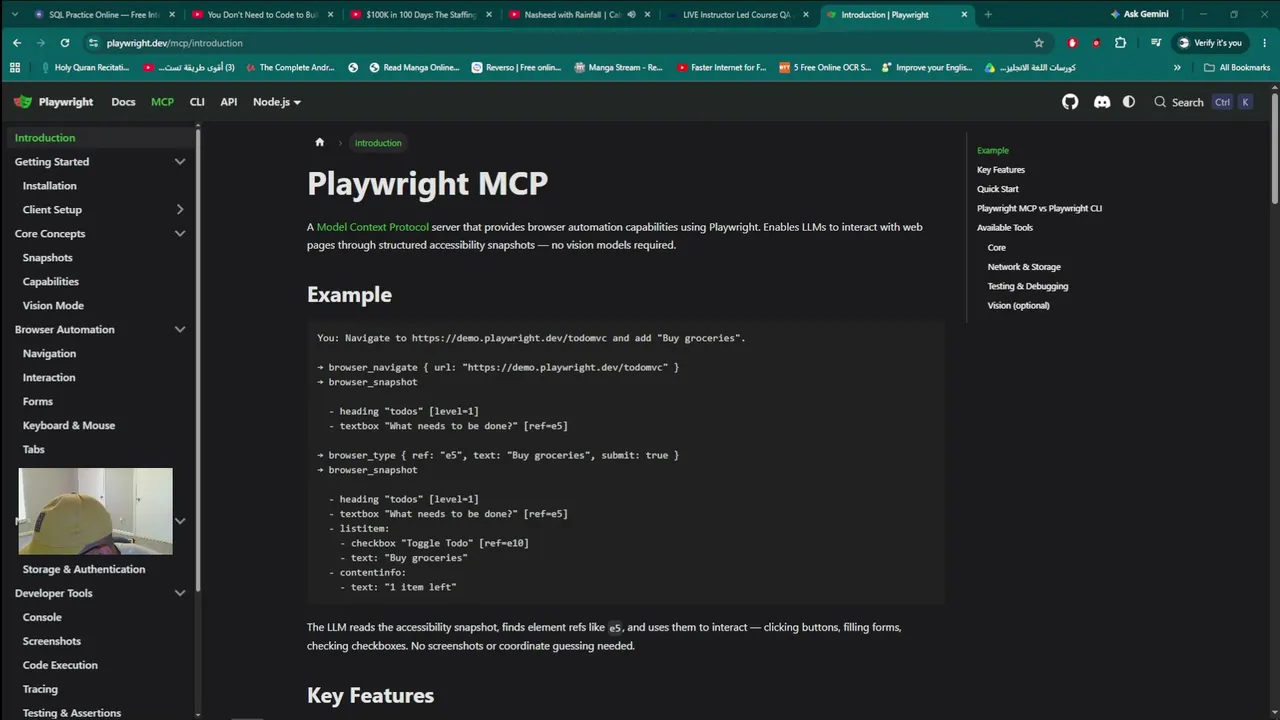Click the Verify it's you profile button
Screen dimensions: 1280x720
pyautogui.click(x=1209, y=43)
